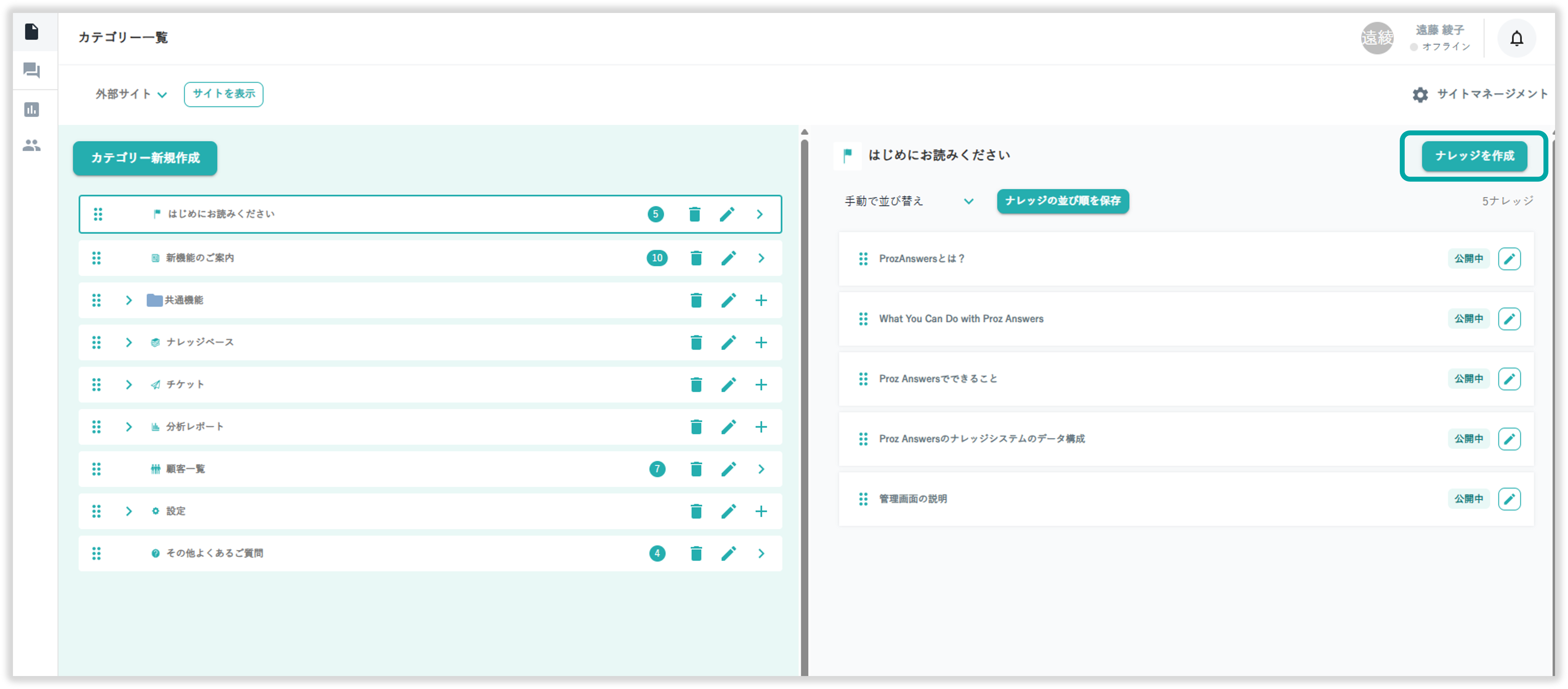
Task: Edit the チケット category with pencil
Action: pos(729,385)
